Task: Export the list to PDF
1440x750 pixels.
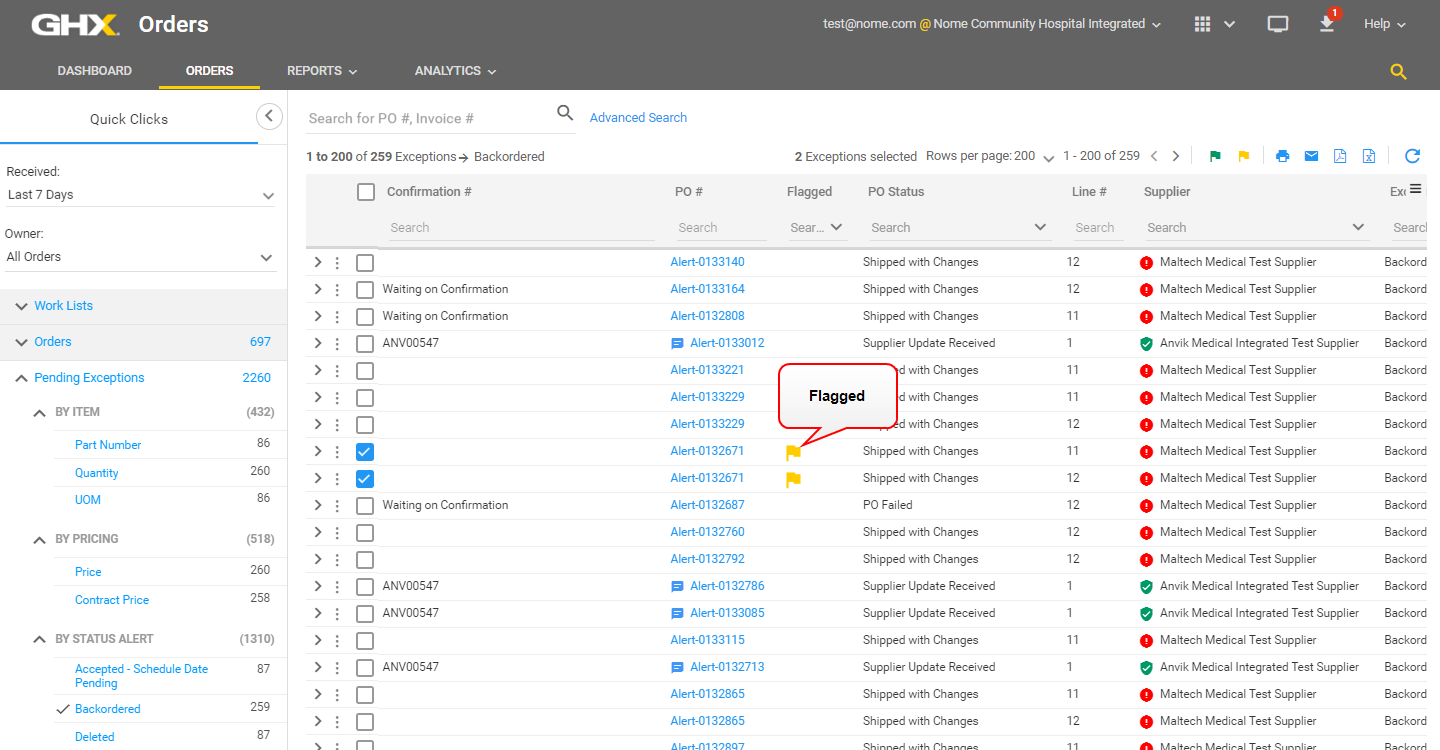Action: 1340,156
